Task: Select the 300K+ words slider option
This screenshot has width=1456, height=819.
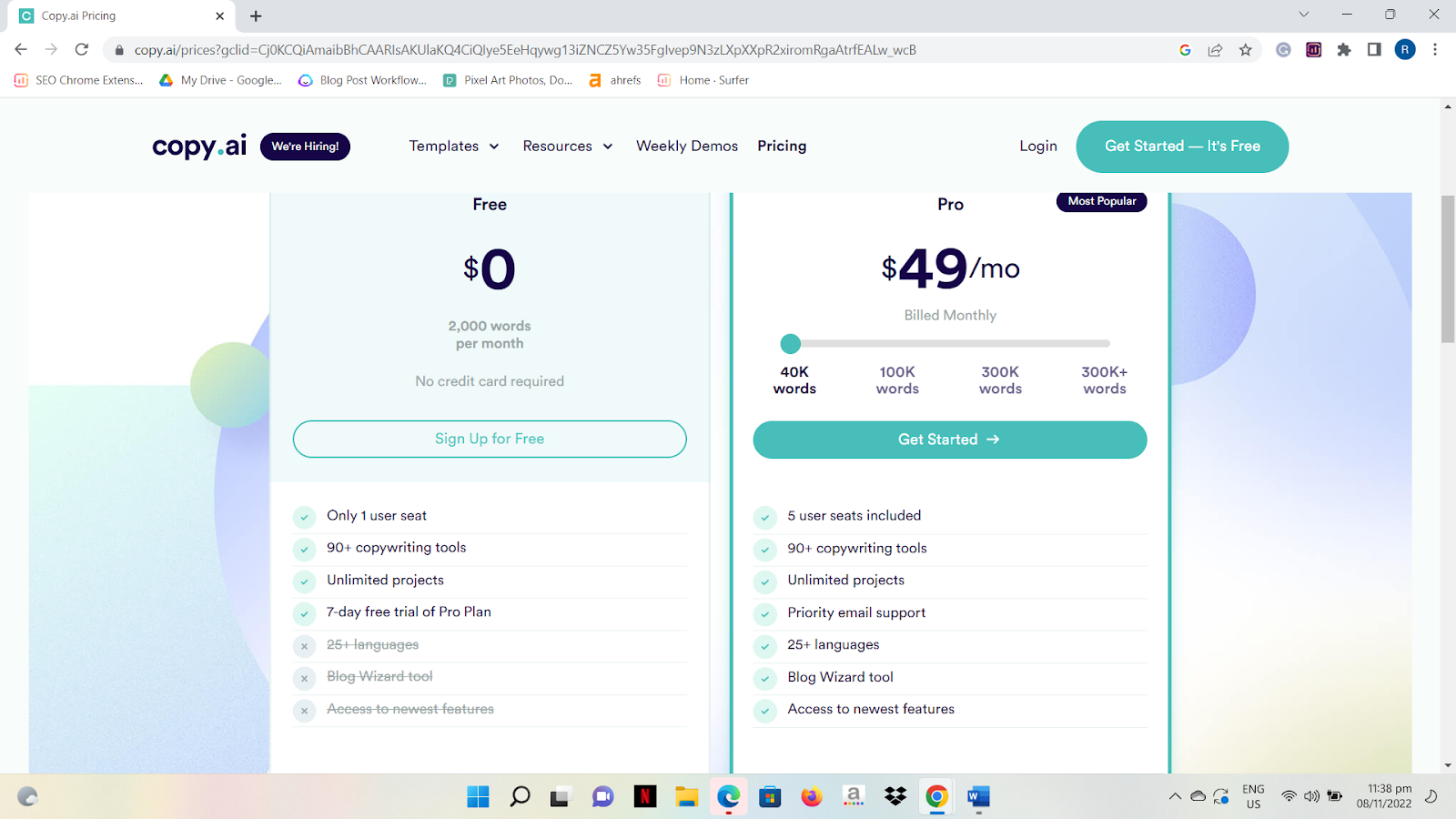Action: coord(1105,380)
